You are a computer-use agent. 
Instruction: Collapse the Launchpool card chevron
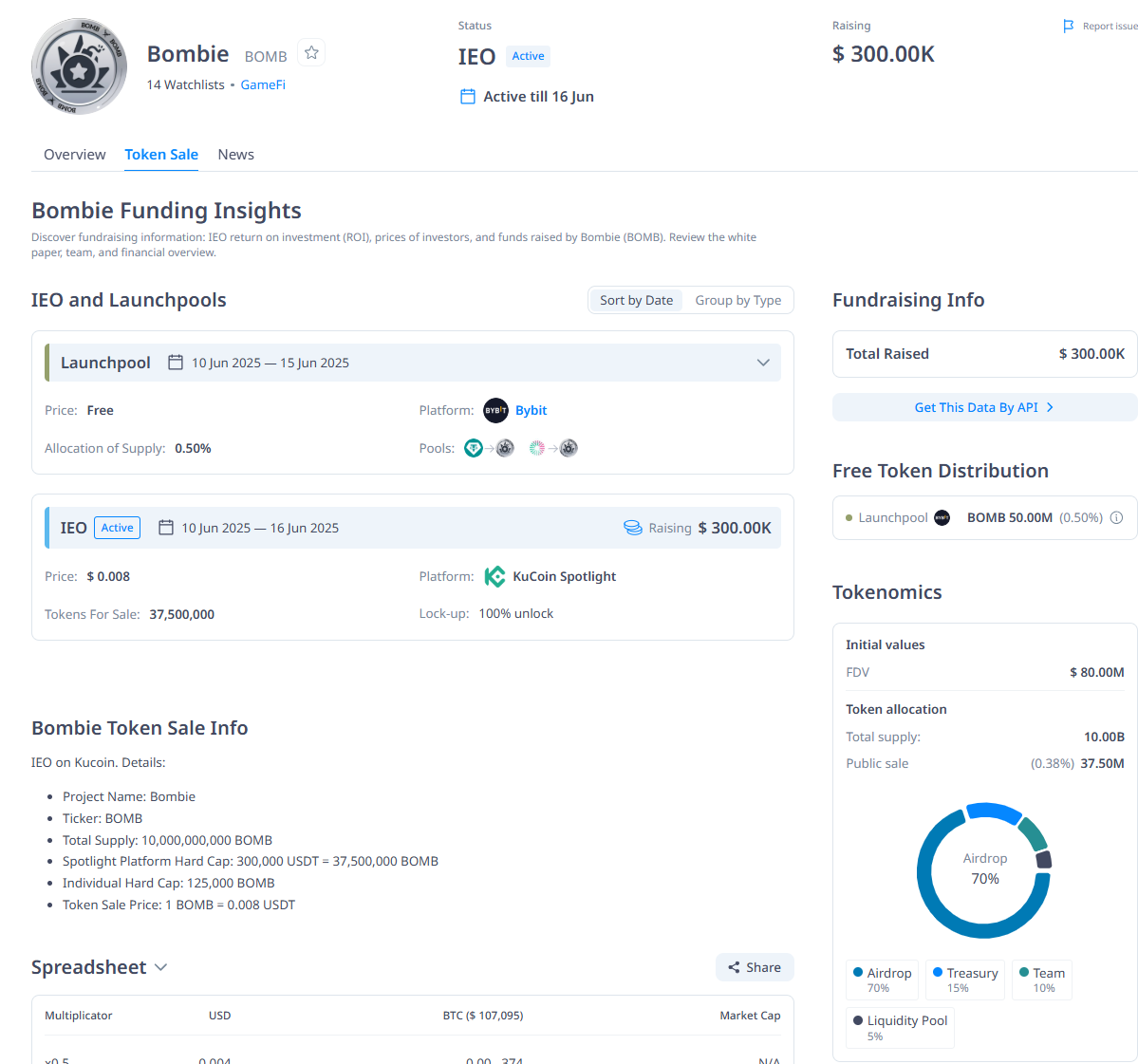(x=763, y=363)
